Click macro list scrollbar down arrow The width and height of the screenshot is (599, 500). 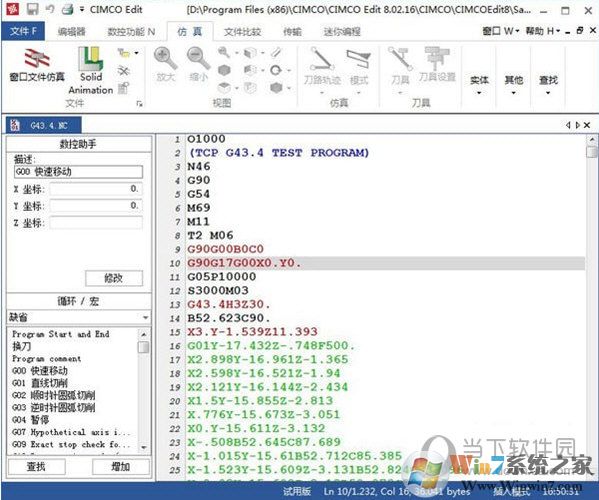[x=144, y=447]
